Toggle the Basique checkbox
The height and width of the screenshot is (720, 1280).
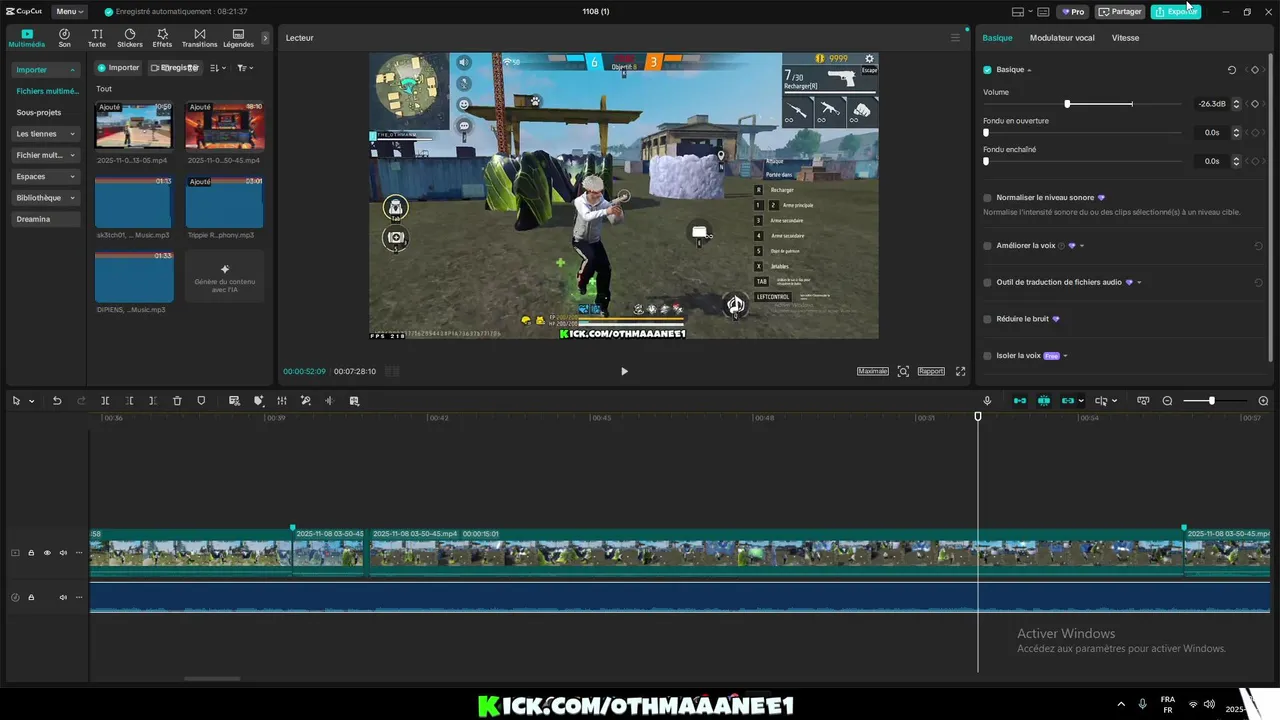point(987,70)
